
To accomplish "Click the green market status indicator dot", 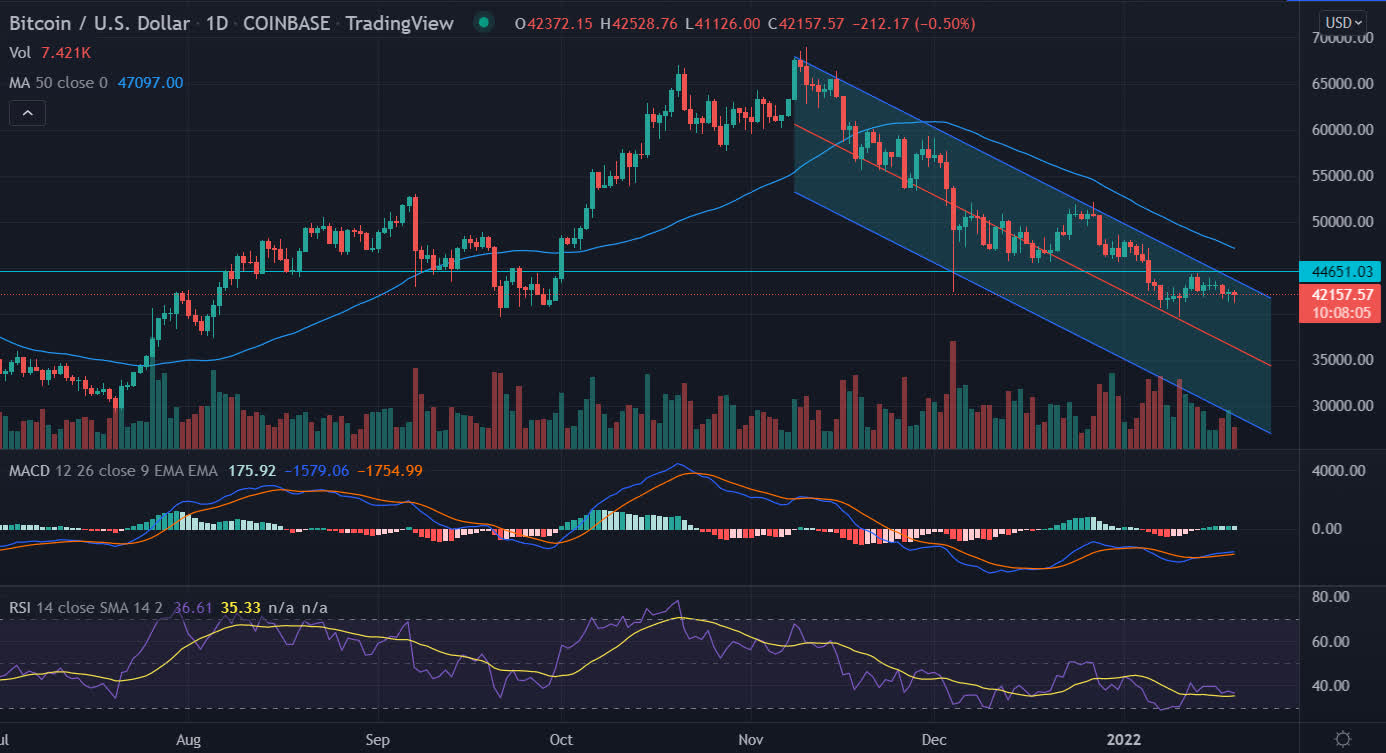I will click(x=484, y=22).
